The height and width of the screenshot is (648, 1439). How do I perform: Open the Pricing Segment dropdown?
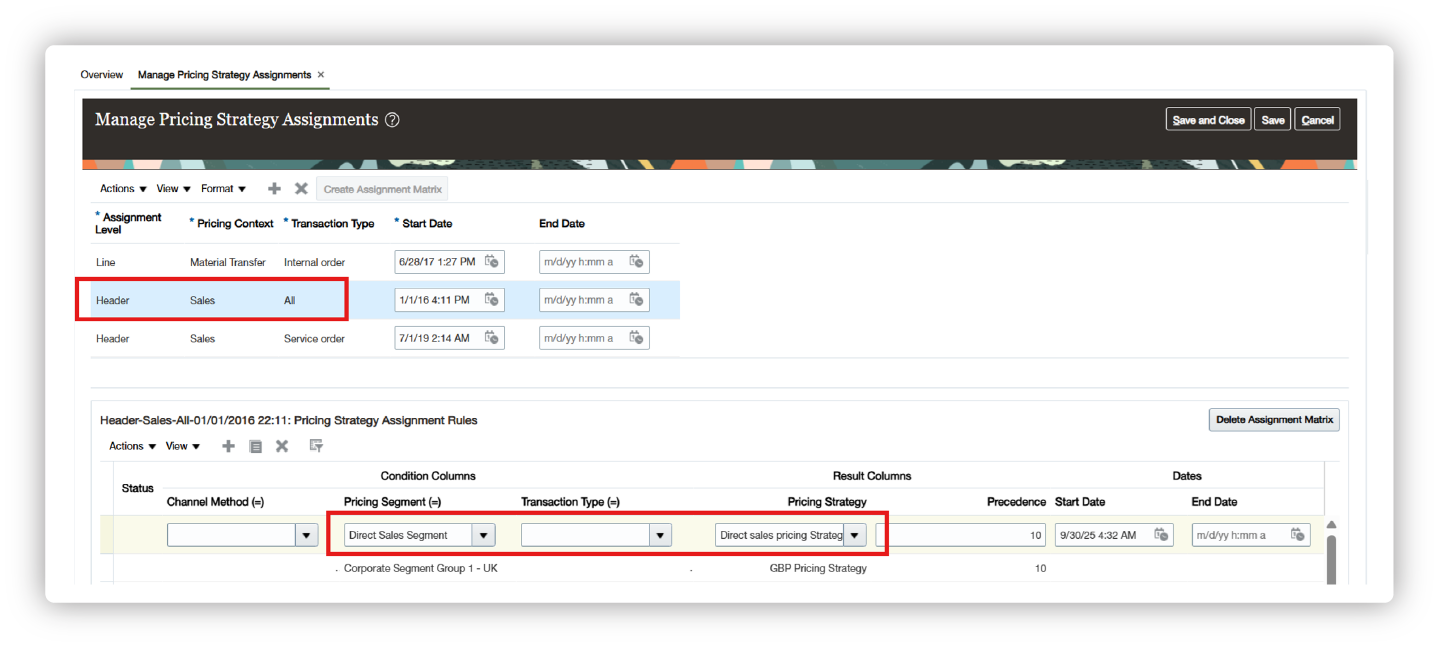pyautogui.click(x=483, y=534)
